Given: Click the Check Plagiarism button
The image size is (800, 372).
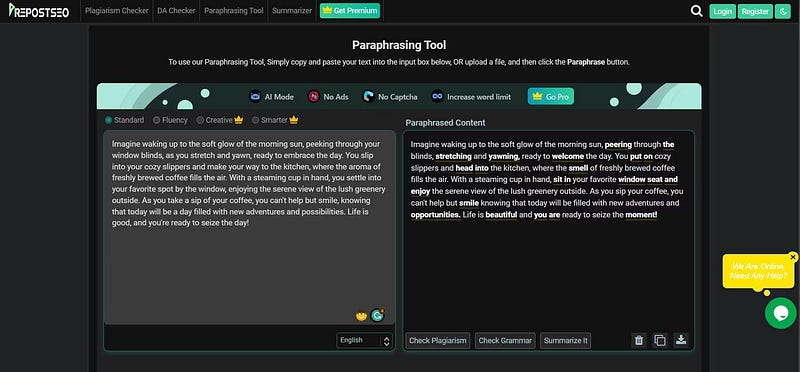Looking at the screenshot, I should point(438,340).
